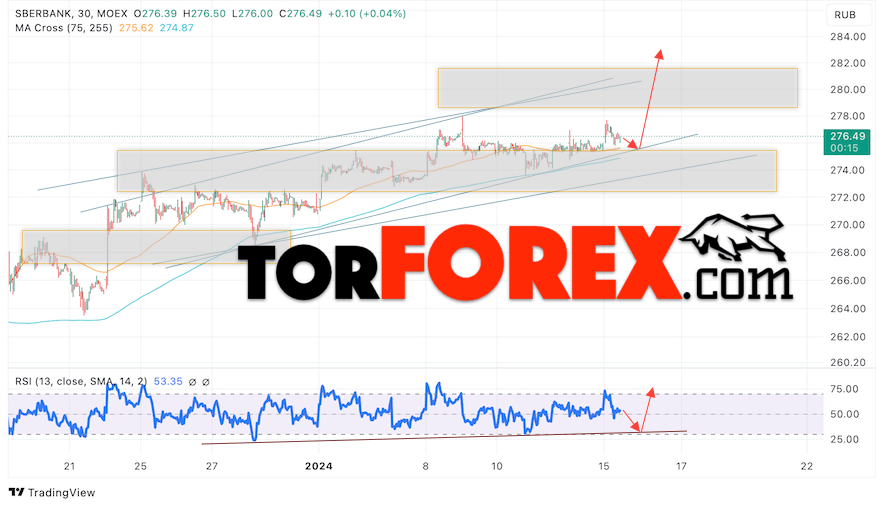Click the date label 22 on time axis

tap(807, 466)
